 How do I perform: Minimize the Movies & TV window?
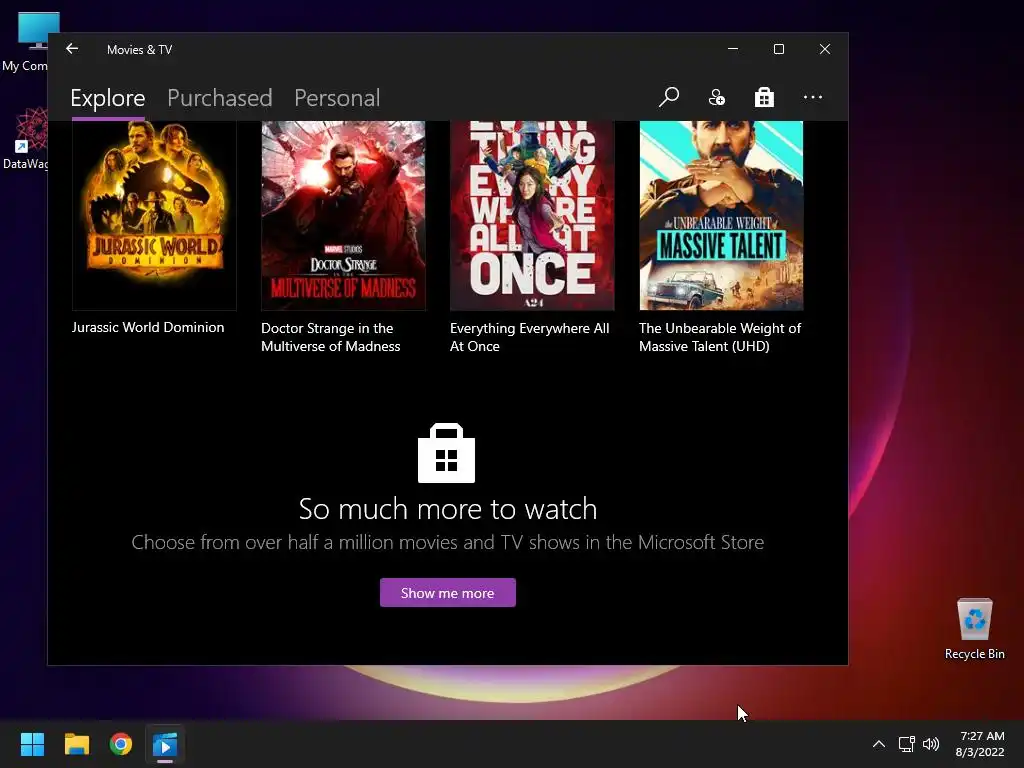(733, 49)
